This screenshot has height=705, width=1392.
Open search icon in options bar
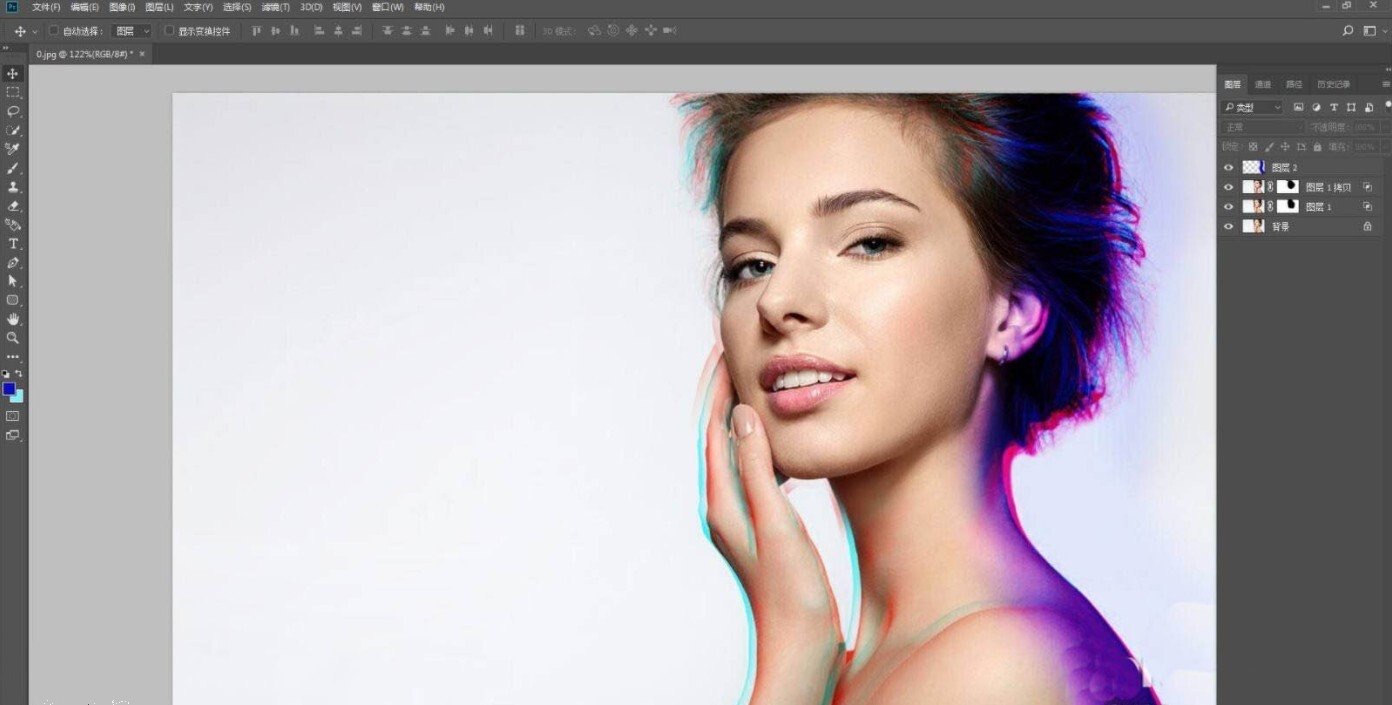pyautogui.click(x=1348, y=31)
